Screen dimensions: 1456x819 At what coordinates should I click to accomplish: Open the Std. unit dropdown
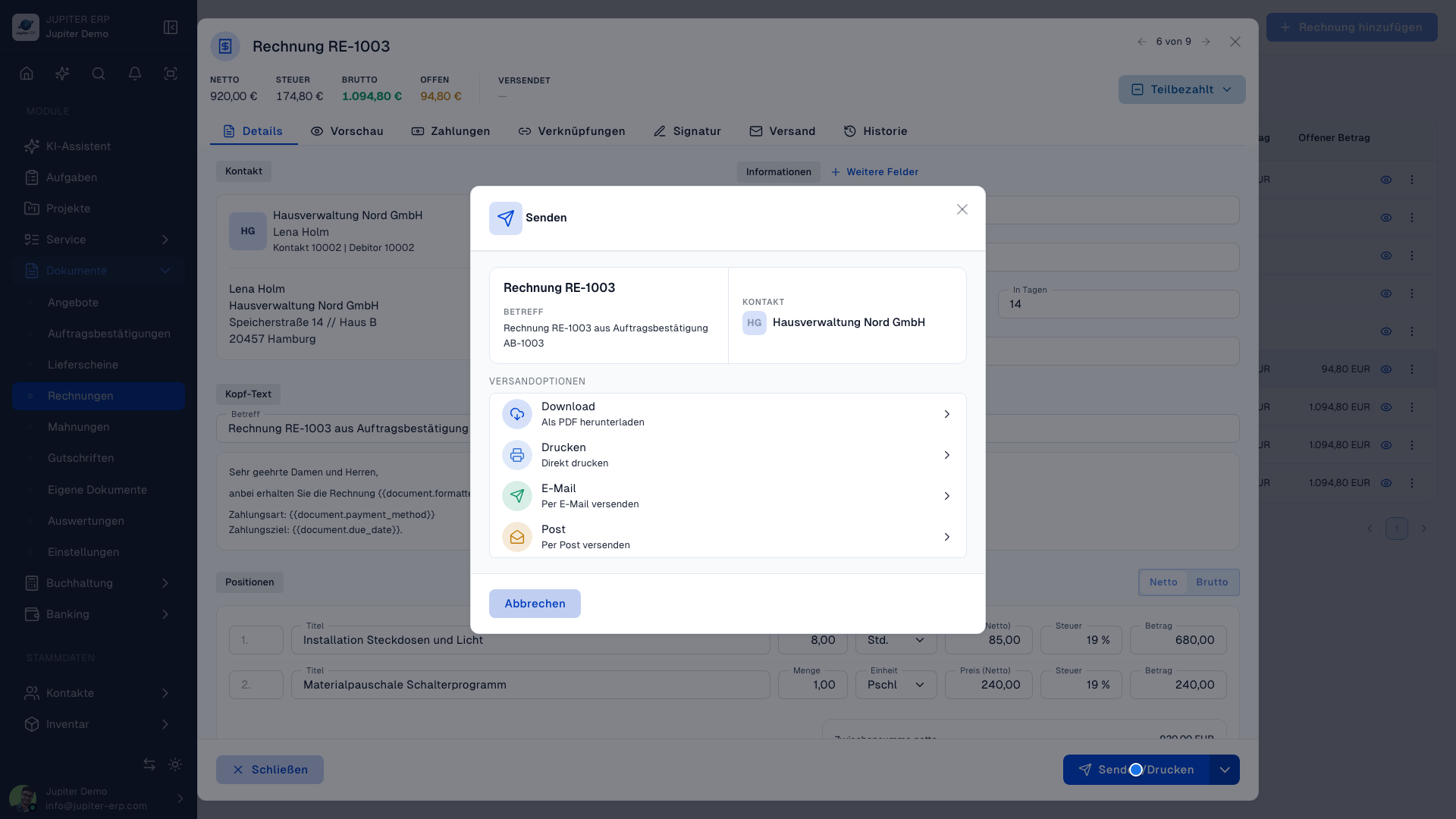click(896, 640)
